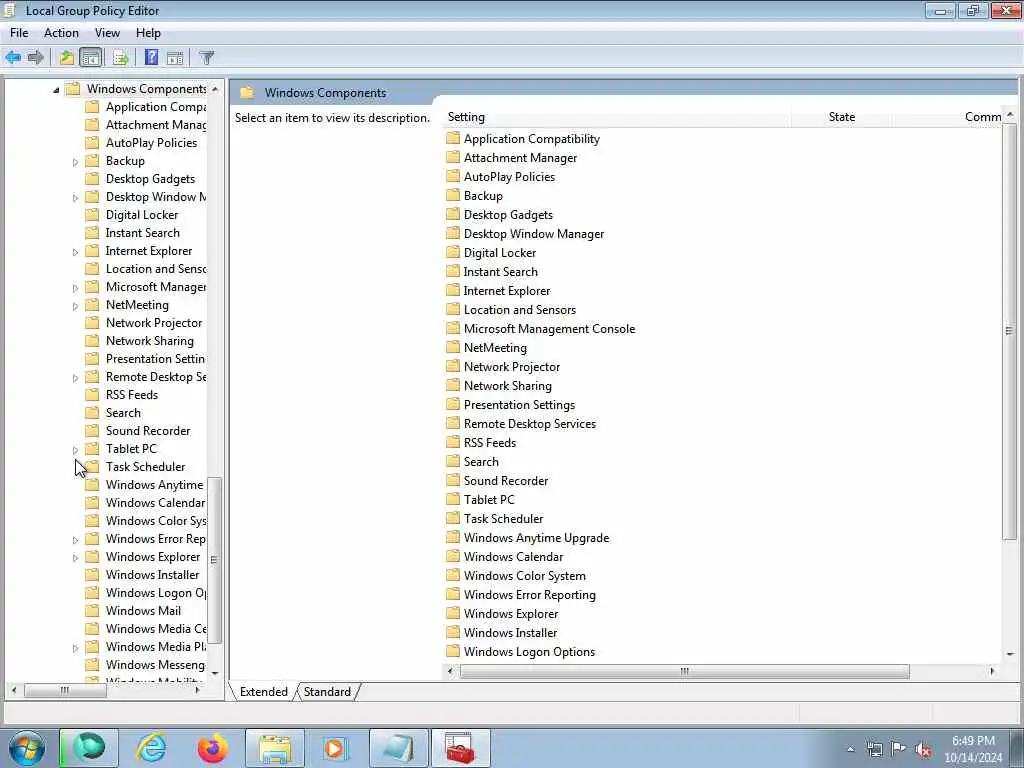Go up one level via toolbar

66,57
